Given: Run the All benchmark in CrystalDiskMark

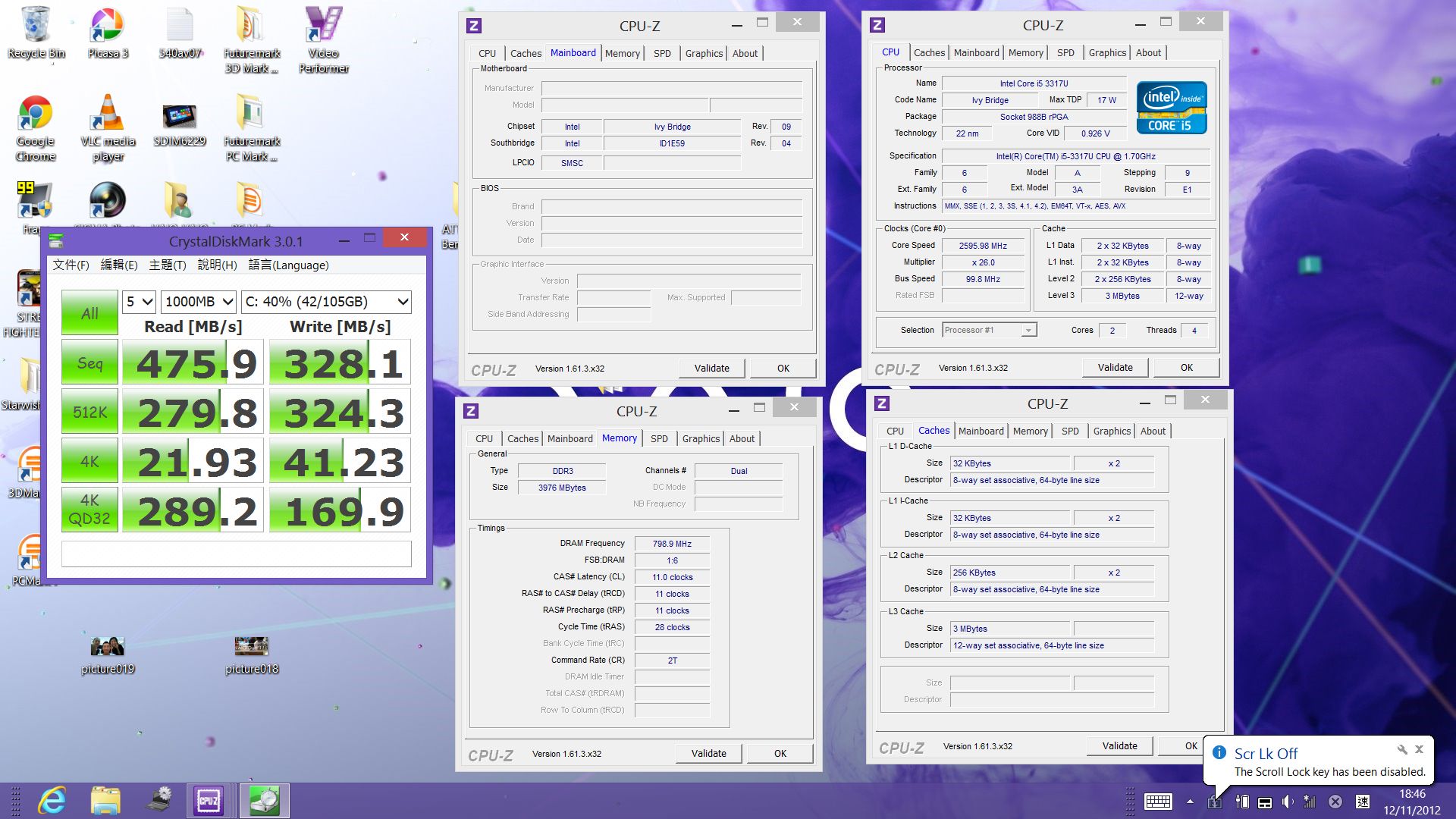Looking at the screenshot, I should [x=89, y=313].
